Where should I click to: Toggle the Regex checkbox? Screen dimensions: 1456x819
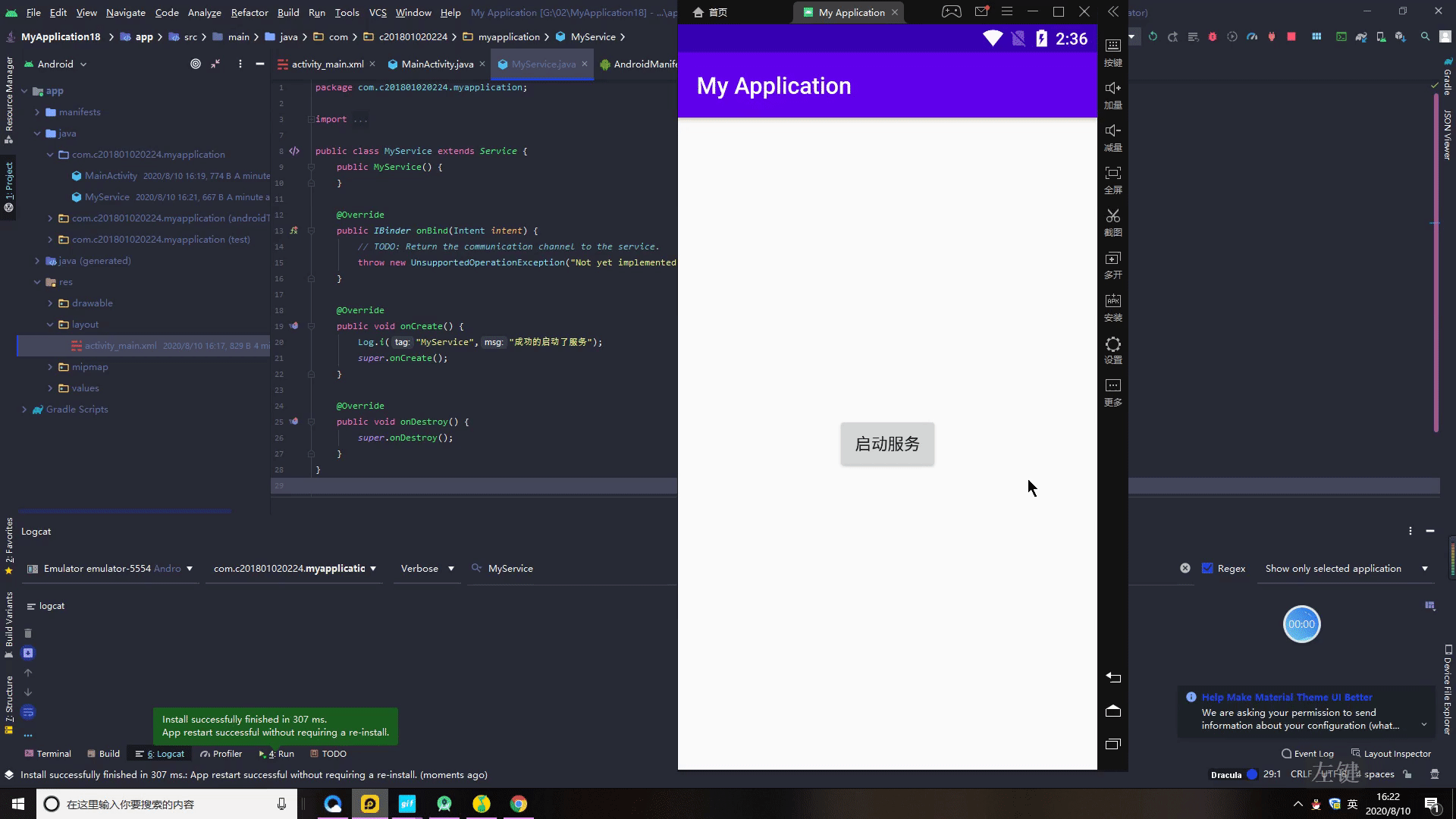(1207, 568)
